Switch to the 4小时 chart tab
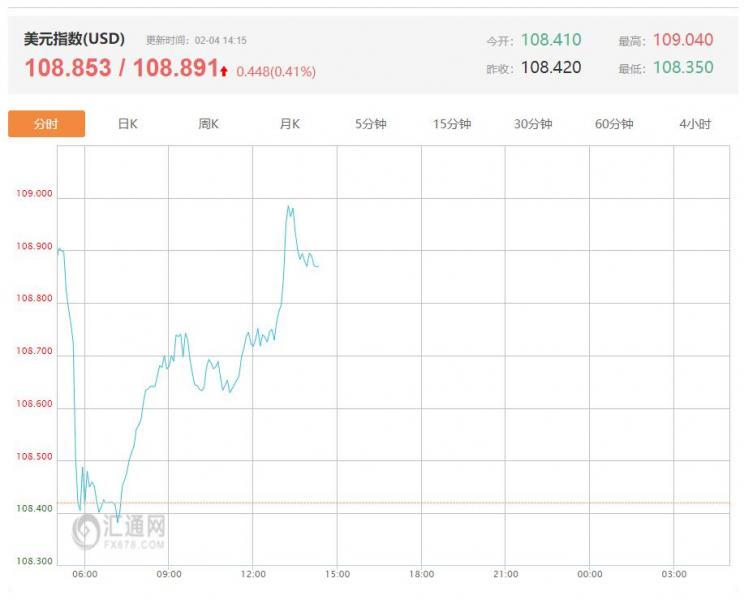Viewport: 744px width, 600px height. pyautogui.click(x=695, y=124)
